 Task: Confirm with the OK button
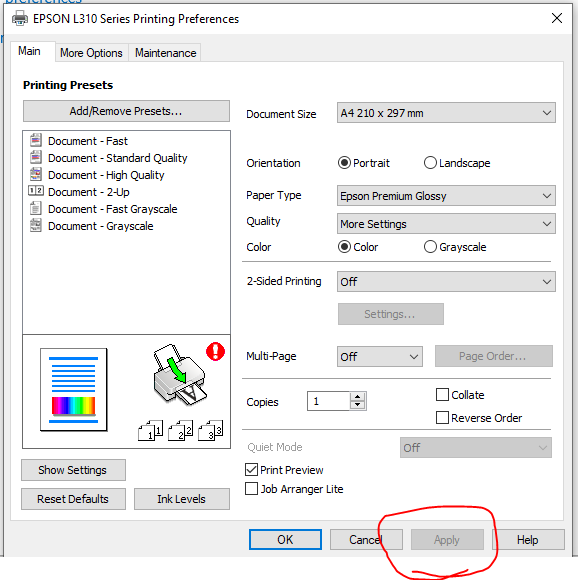click(285, 539)
